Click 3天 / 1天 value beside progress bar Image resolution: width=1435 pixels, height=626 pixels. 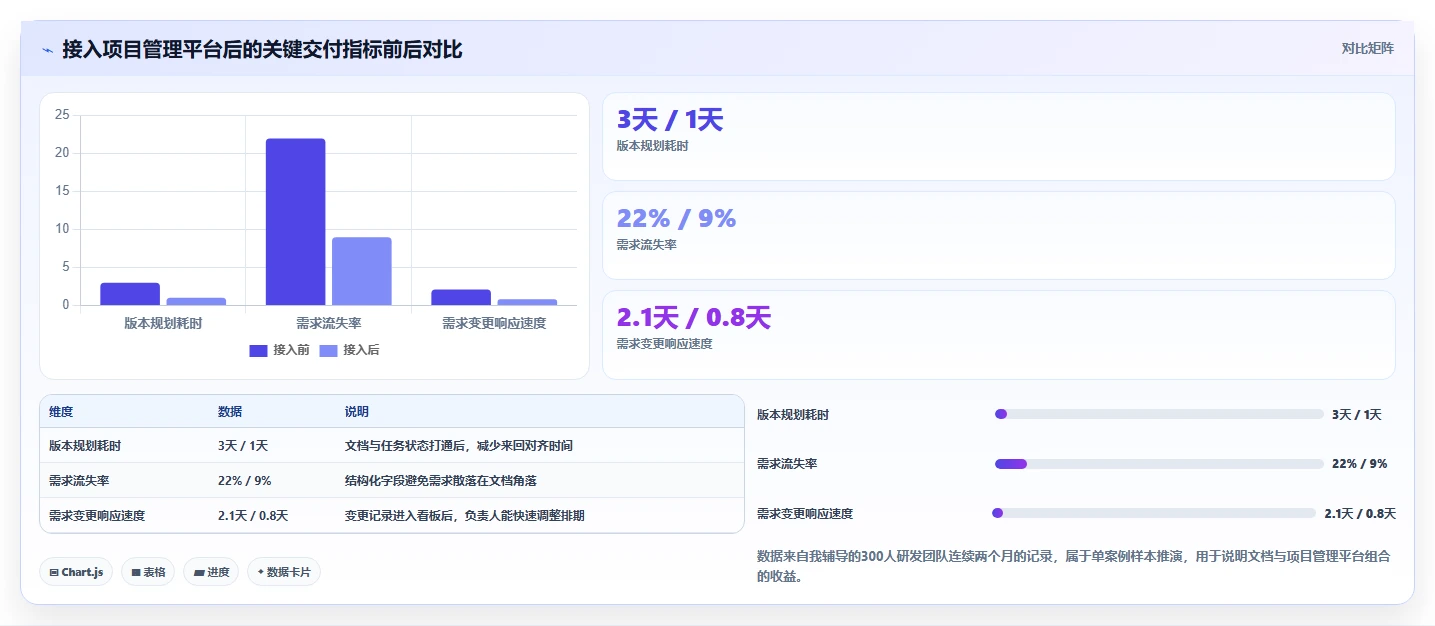(x=1357, y=415)
